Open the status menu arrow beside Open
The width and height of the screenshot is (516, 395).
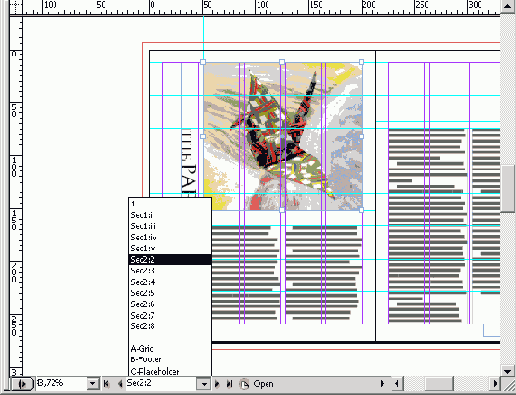pyautogui.click(x=382, y=384)
